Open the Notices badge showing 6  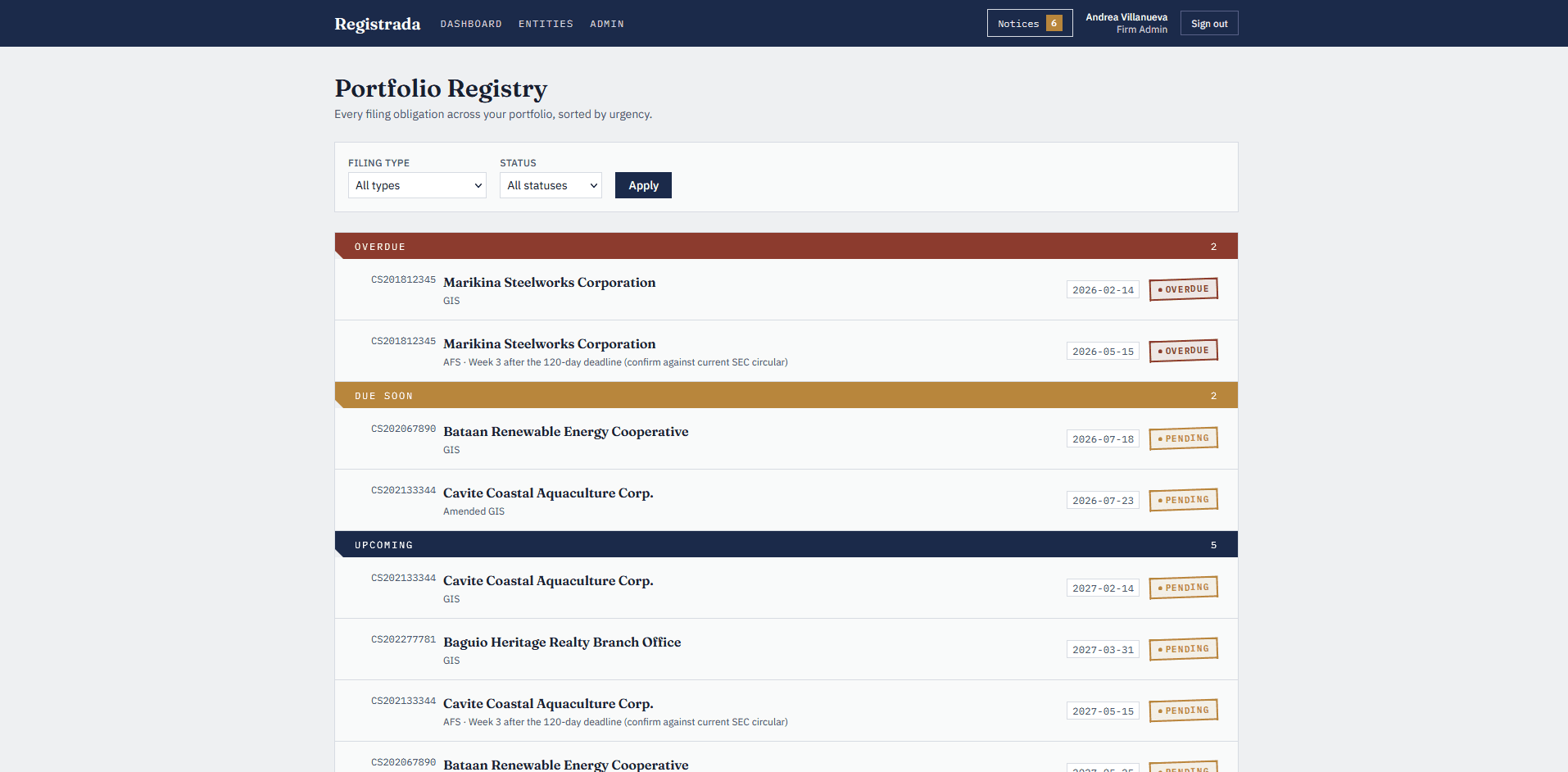point(1029,23)
